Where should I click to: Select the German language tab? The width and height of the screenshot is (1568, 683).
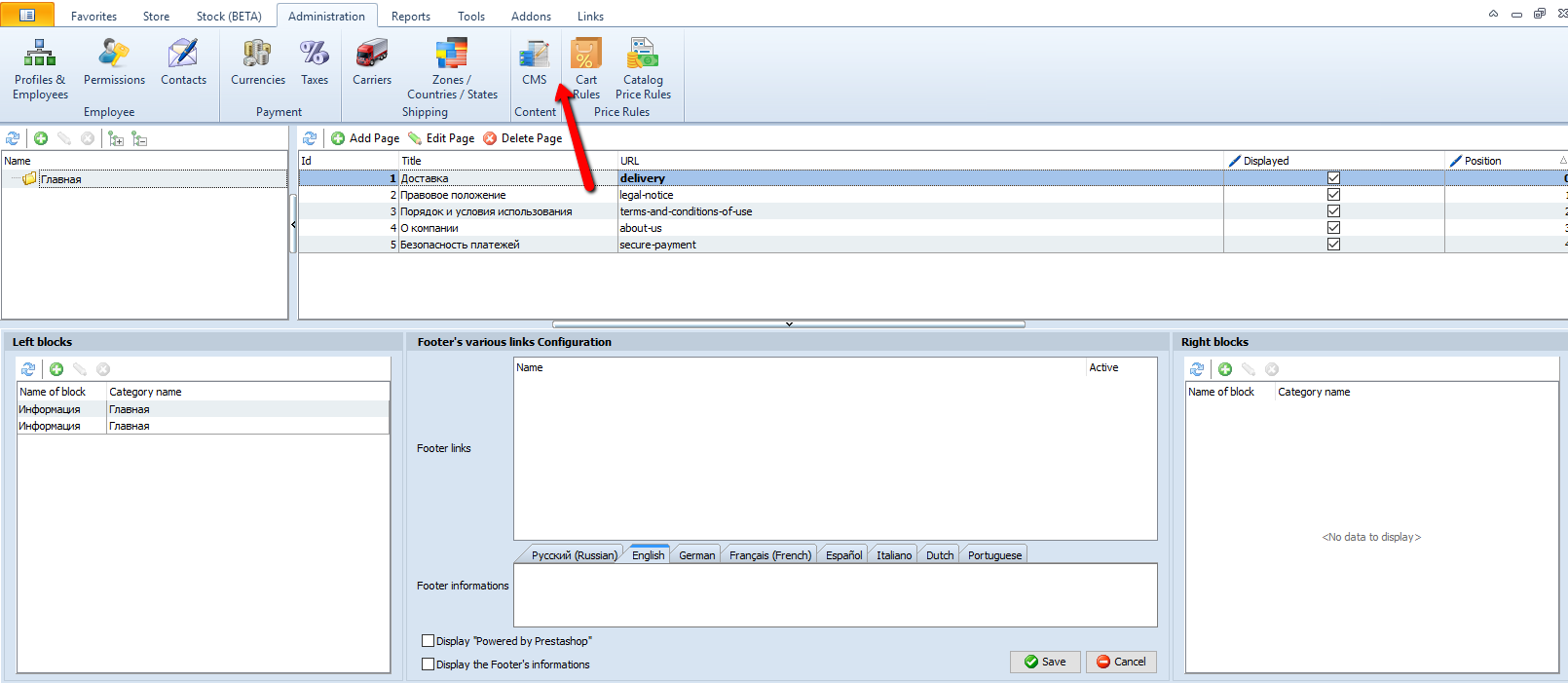point(696,555)
